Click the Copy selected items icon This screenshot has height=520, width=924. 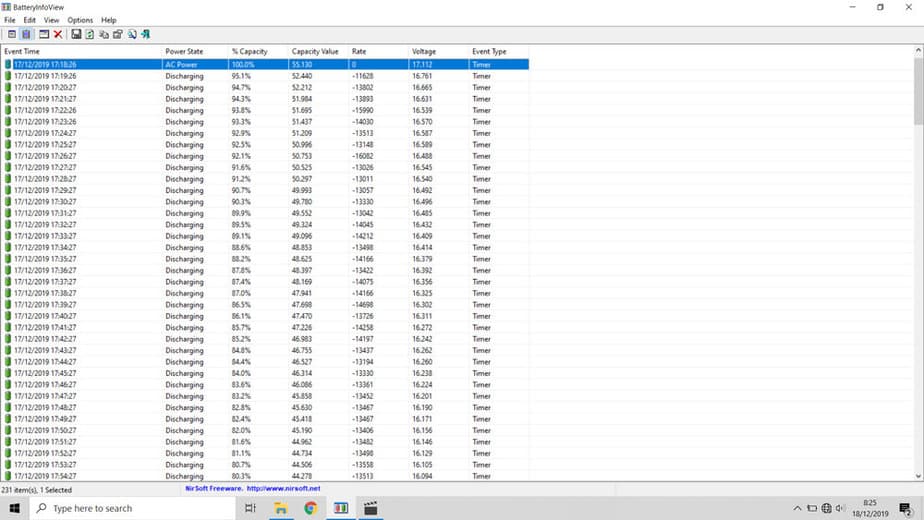tap(104, 34)
